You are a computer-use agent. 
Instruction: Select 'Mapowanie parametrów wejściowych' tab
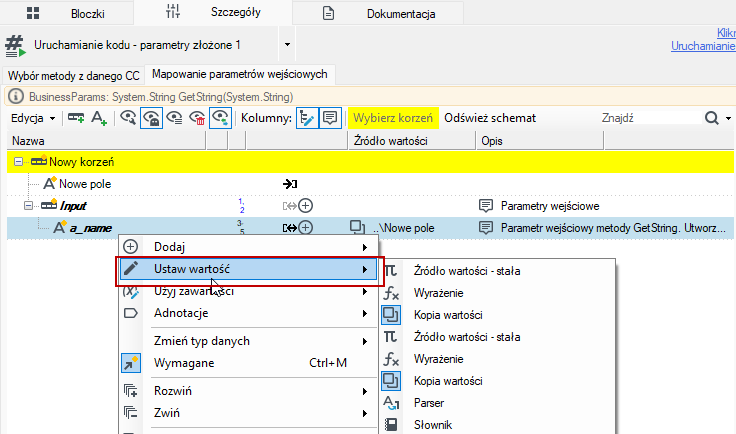(239, 74)
